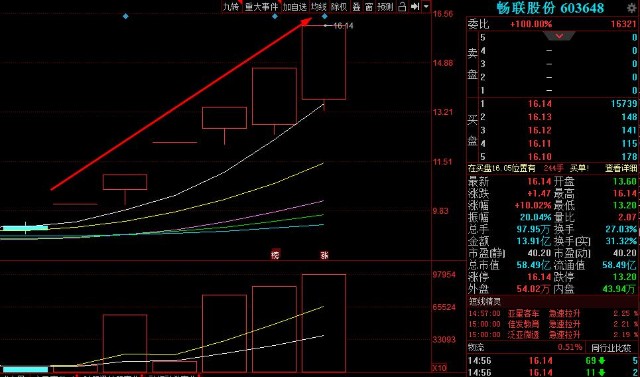Open the settings gear in quote panel
This screenshot has width=640, height=377.
click(632, 8)
